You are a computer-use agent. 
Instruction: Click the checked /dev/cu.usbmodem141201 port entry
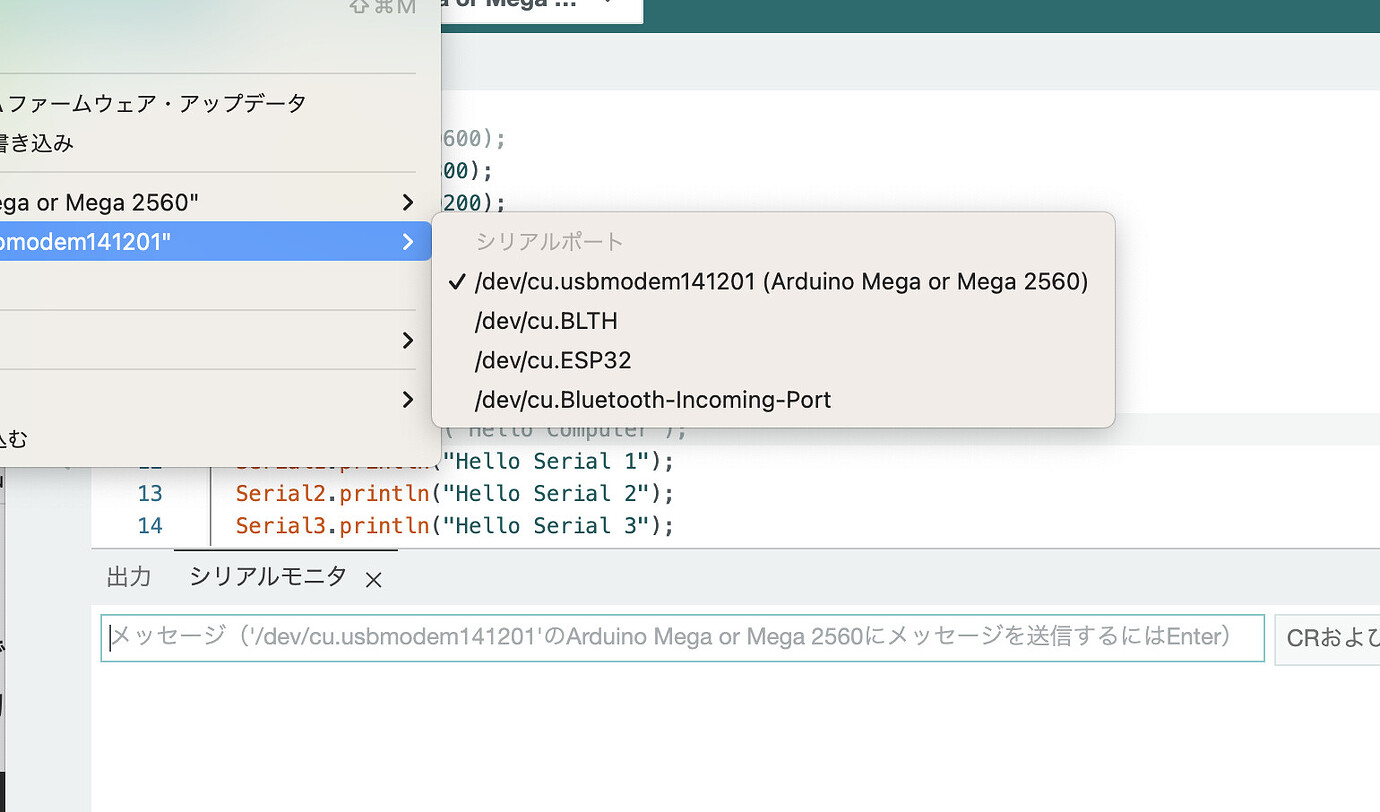coord(780,281)
